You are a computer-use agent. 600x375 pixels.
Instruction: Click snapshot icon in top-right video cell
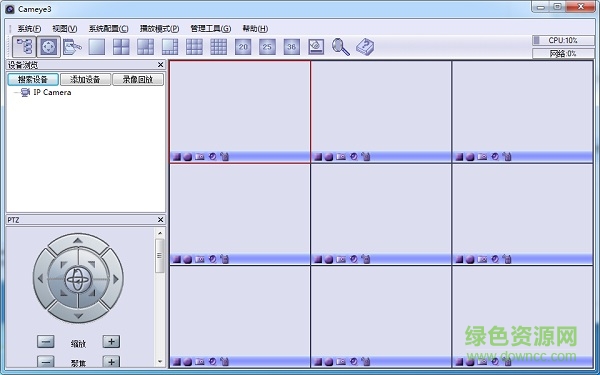[482, 157]
